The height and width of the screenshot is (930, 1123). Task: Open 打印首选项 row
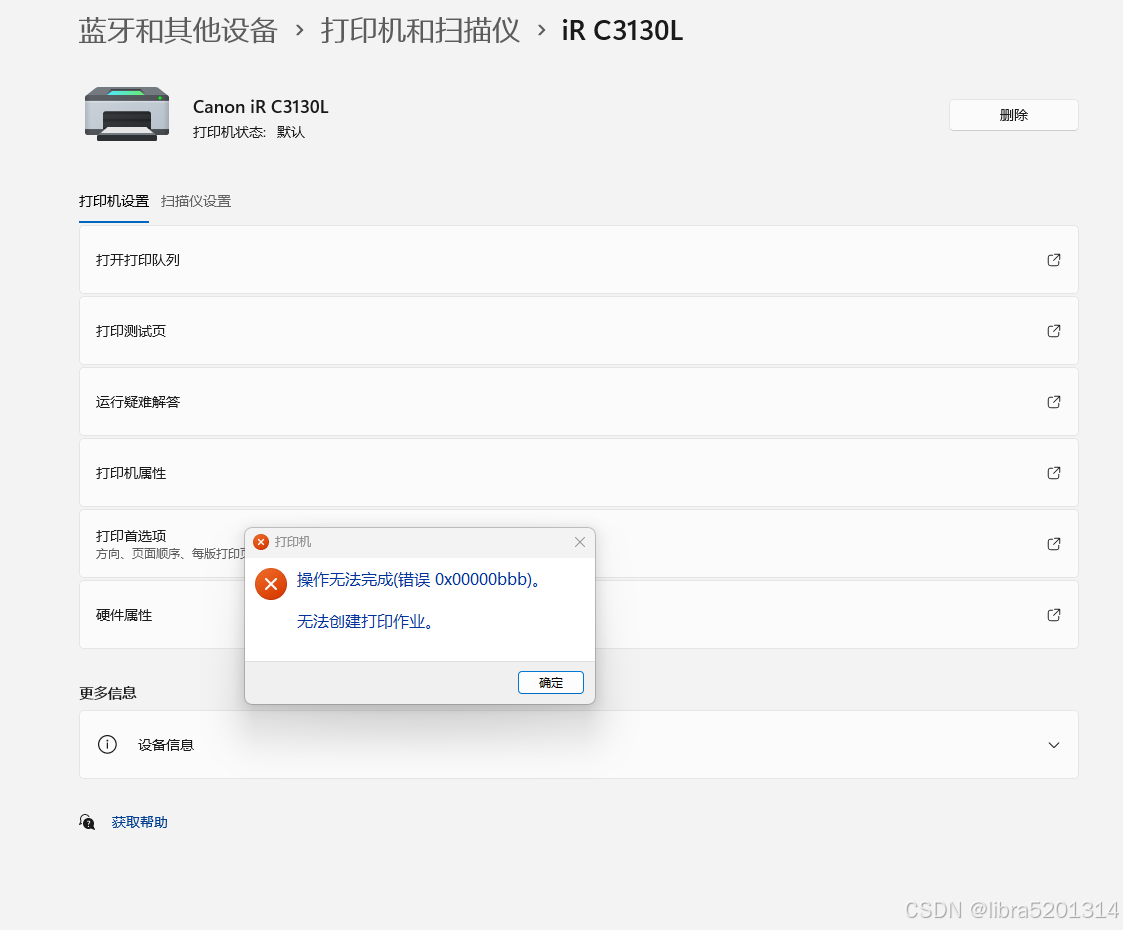click(x=579, y=543)
